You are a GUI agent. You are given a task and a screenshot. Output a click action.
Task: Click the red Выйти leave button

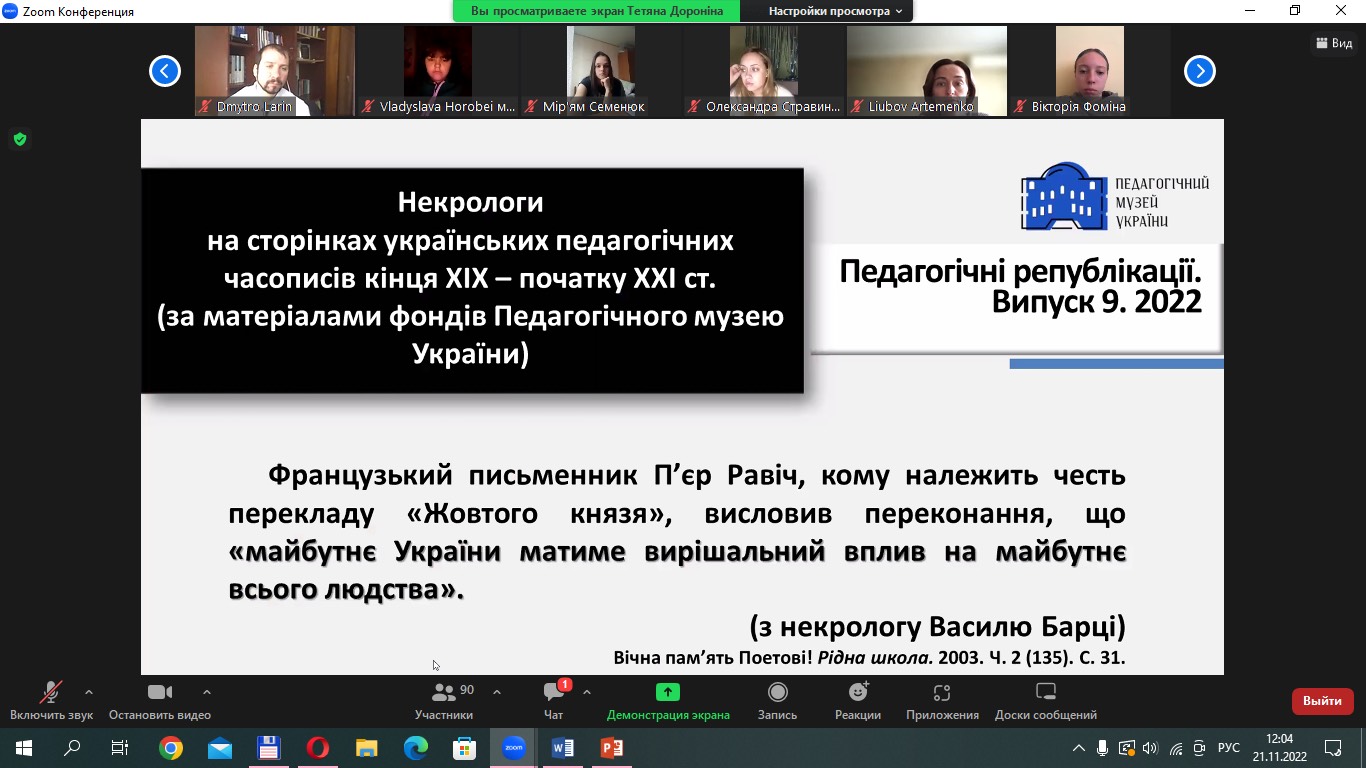pyautogui.click(x=1322, y=701)
